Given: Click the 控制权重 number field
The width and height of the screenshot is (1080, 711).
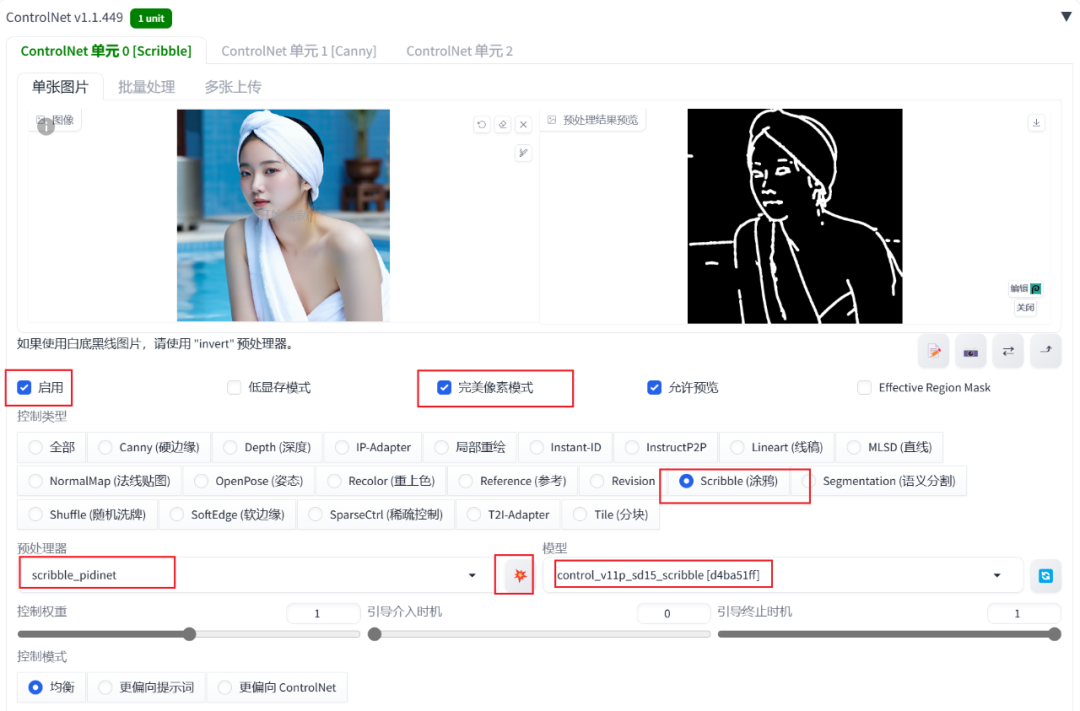Looking at the screenshot, I should [323, 613].
